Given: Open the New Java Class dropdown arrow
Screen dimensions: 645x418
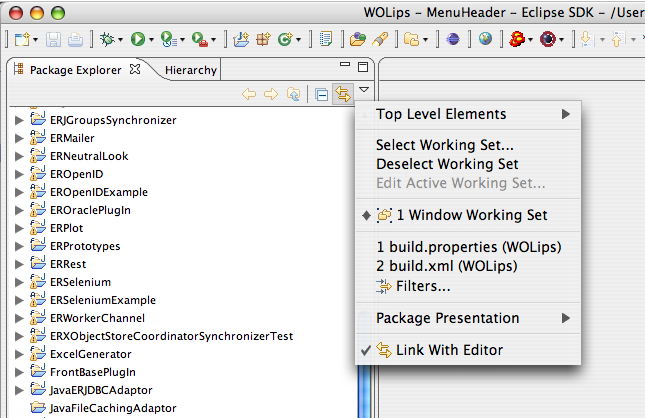Looking at the screenshot, I should click(299, 40).
